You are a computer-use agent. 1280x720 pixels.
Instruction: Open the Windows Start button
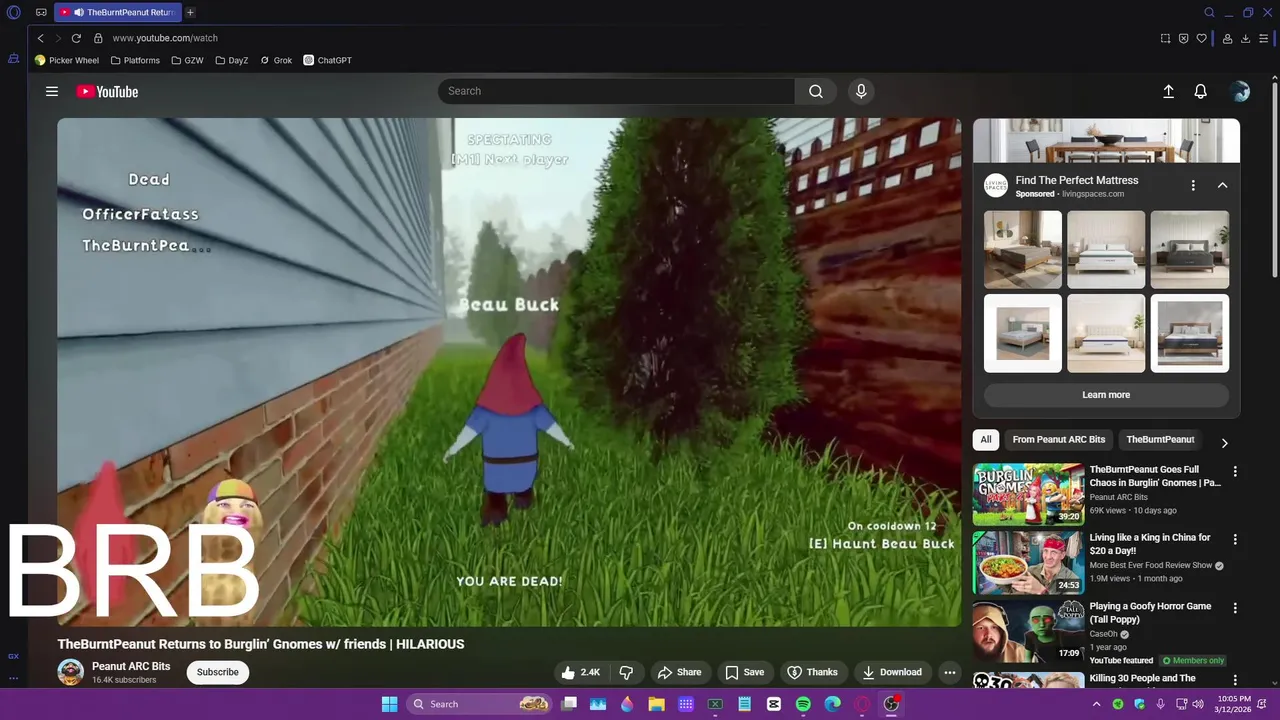click(x=389, y=704)
